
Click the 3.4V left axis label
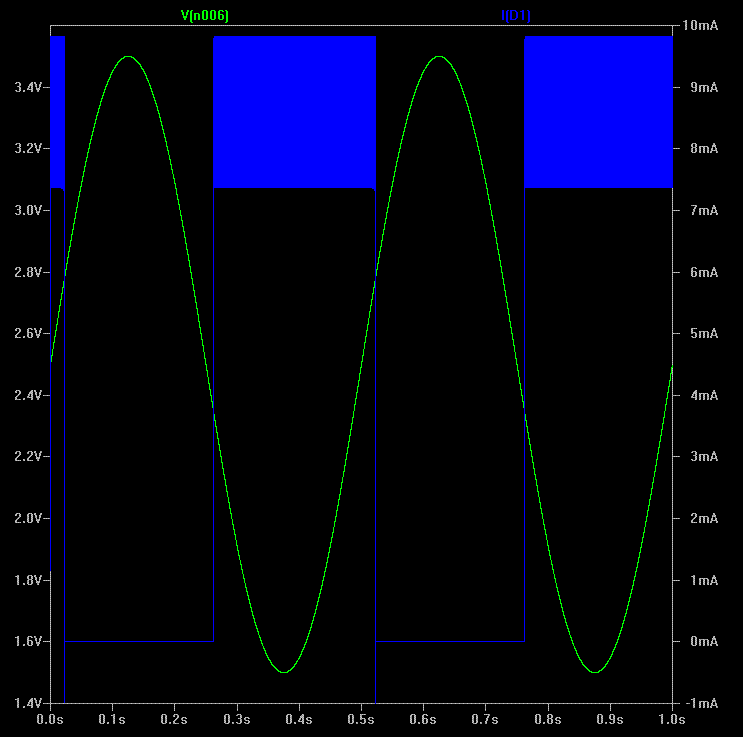[28, 88]
